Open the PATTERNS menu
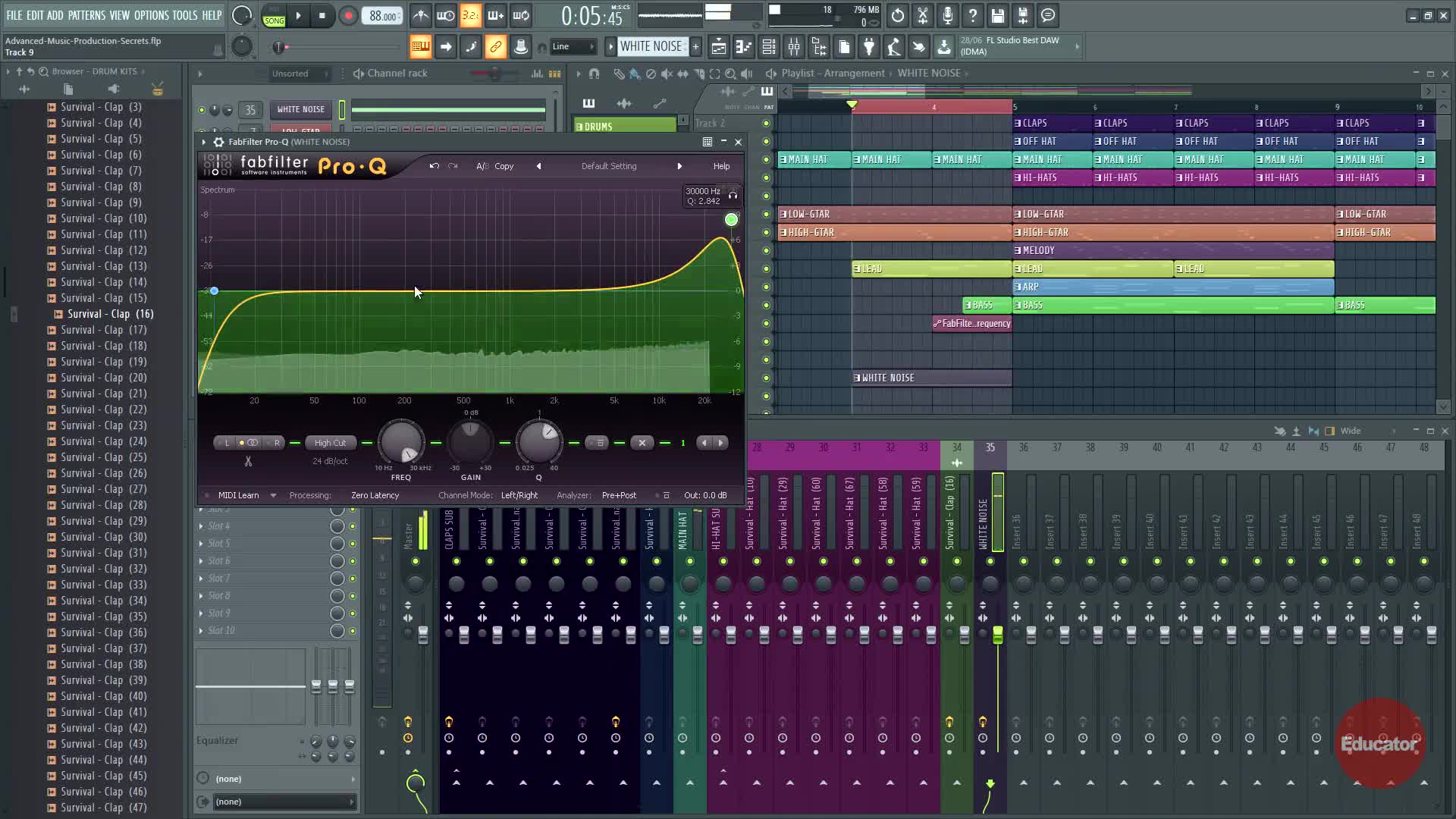This screenshot has height=819, width=1456. [x=86, y=15]
